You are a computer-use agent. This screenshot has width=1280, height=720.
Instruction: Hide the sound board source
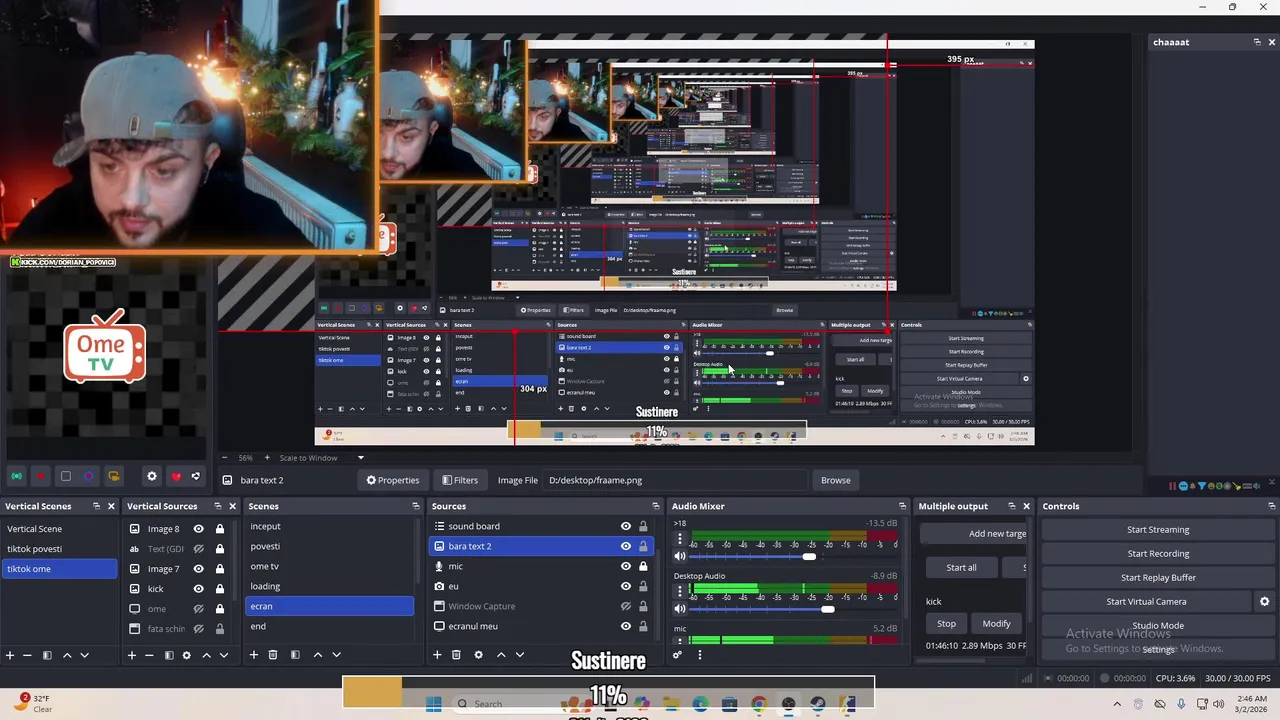[x=626, y=526]
